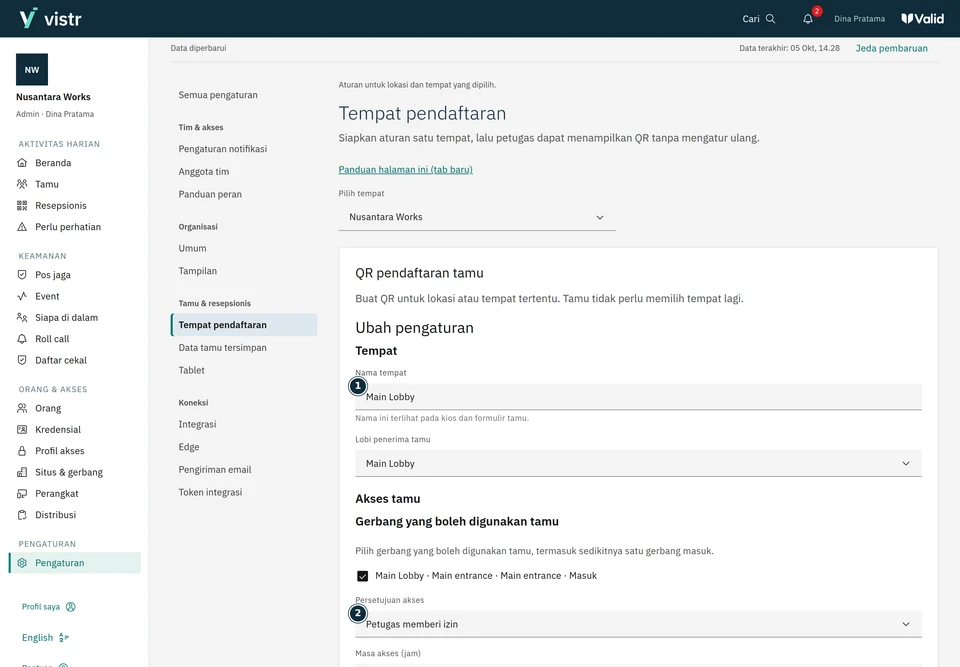Click the search magnifier icon
This screenshot has width=960, height=667.
point(770,19)
